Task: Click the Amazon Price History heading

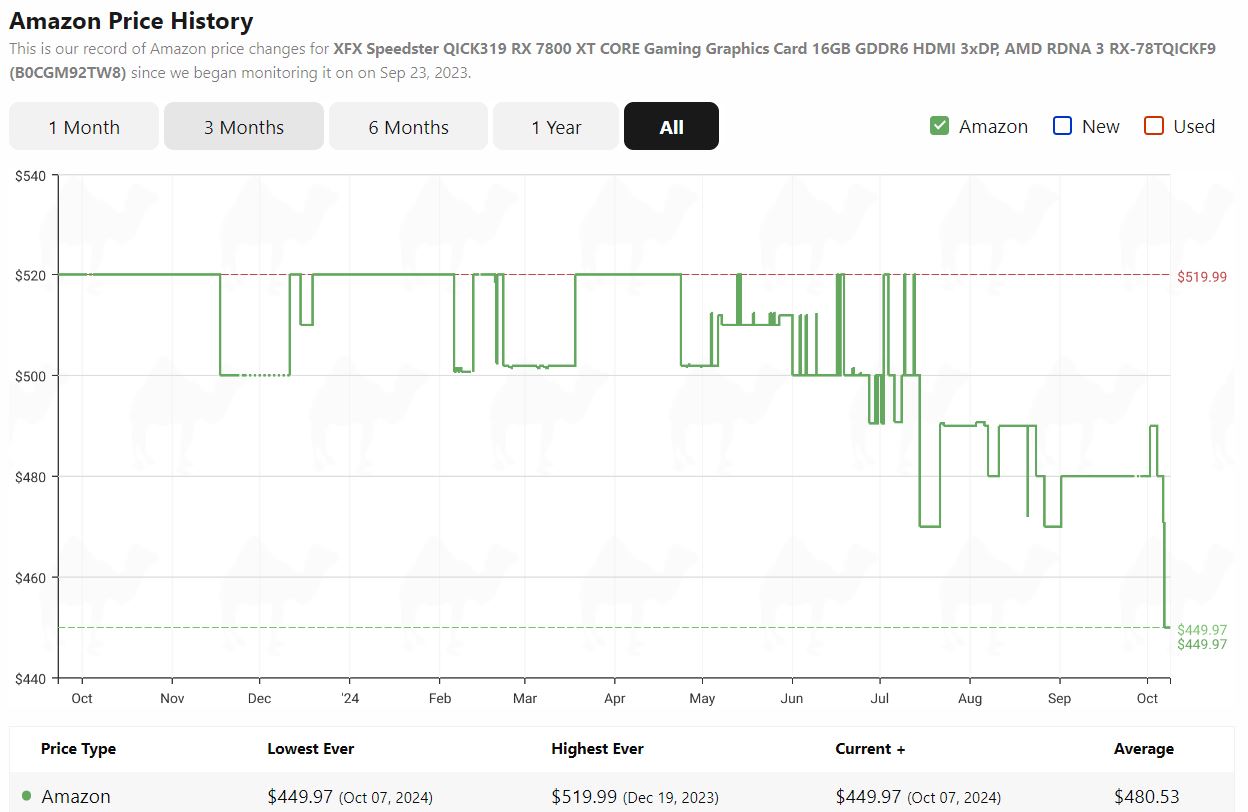Action: pyautogui.click(x=131, y=20)
